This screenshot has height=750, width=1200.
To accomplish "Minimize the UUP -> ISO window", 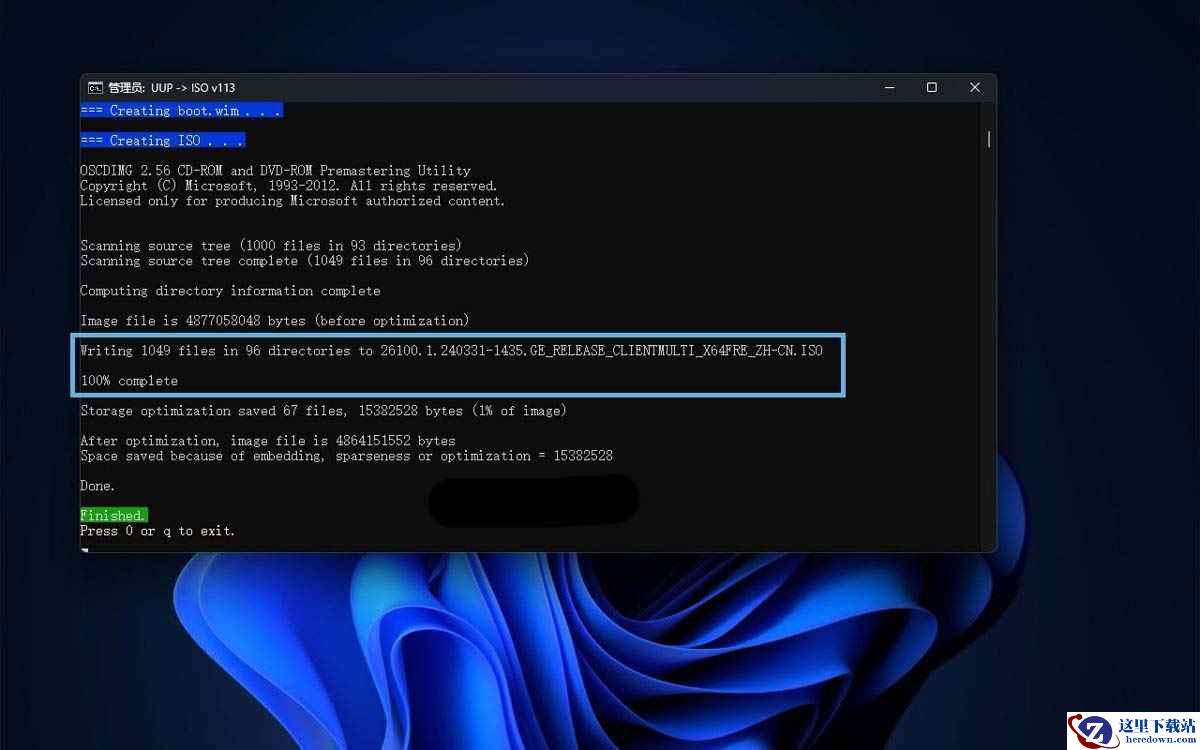I will (x=889, y=88).
